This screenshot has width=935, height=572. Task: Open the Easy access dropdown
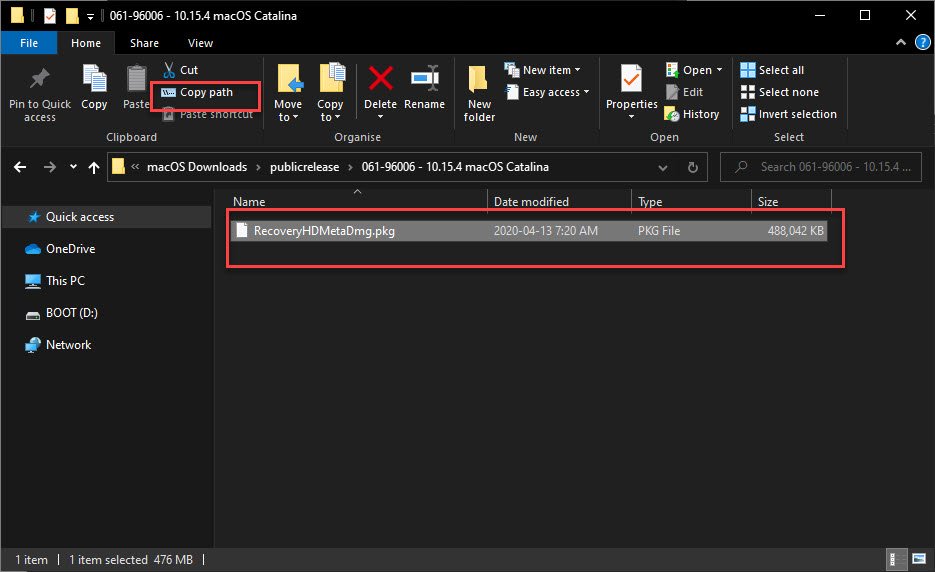547,92
